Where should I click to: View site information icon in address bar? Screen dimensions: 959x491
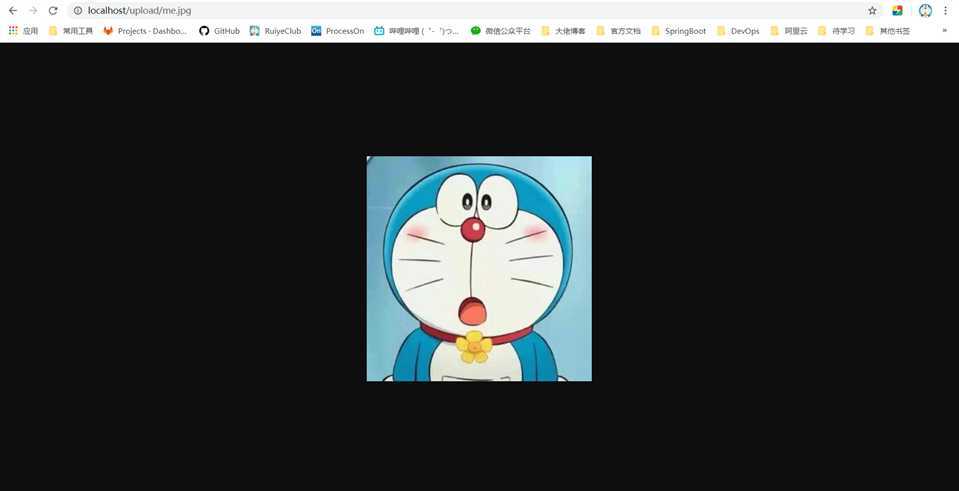point(78,10)
